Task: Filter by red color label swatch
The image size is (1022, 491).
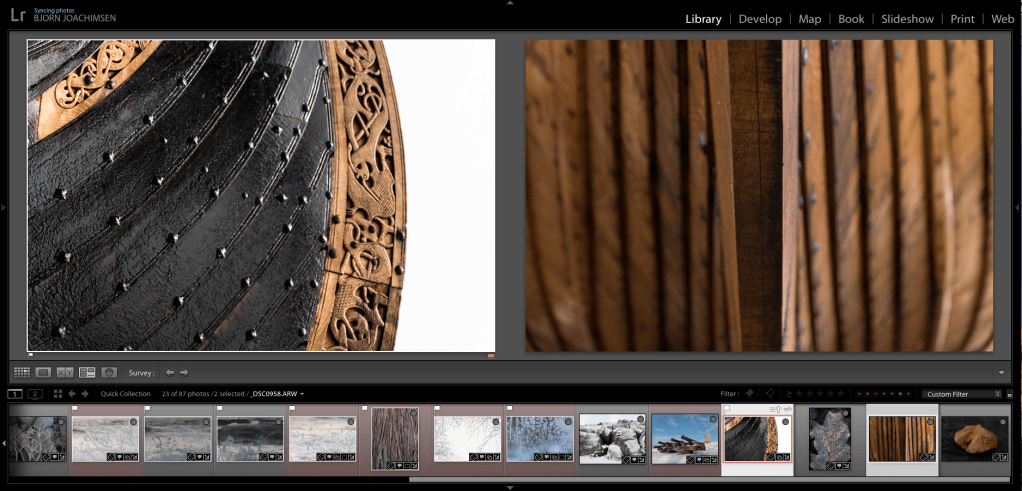Action: 861,394
